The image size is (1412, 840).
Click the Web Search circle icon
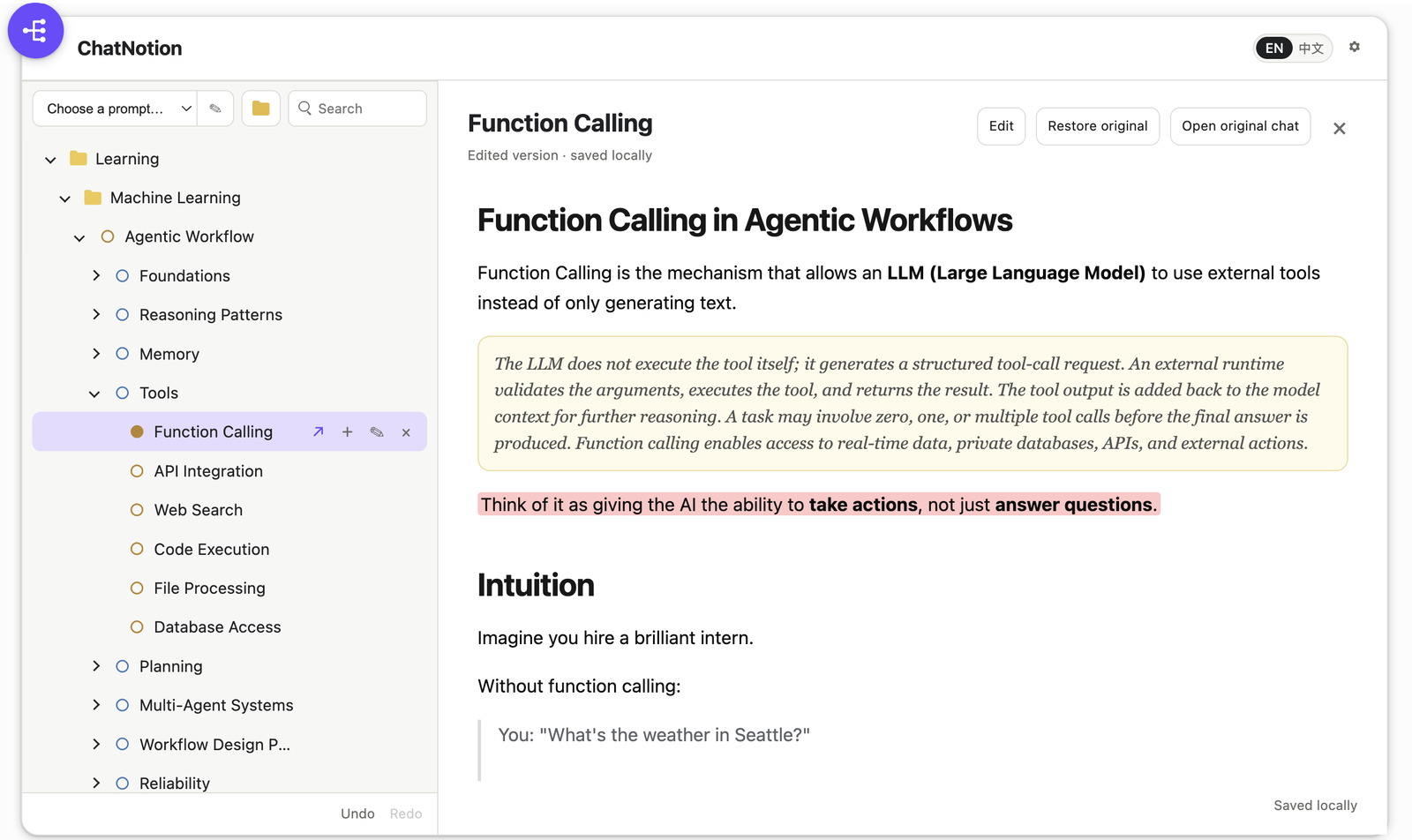pos(137,510)
